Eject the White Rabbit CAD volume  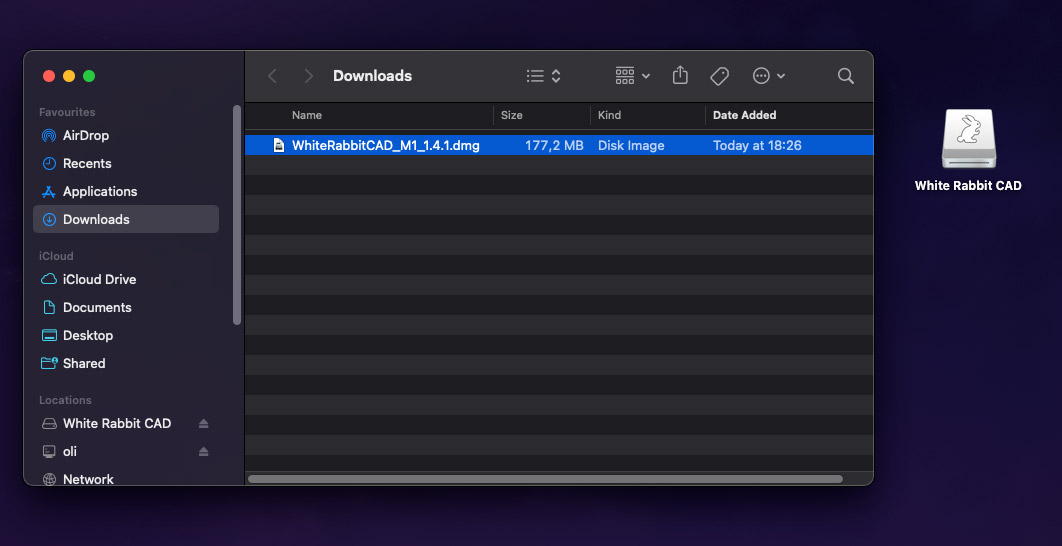click(204, 423)
